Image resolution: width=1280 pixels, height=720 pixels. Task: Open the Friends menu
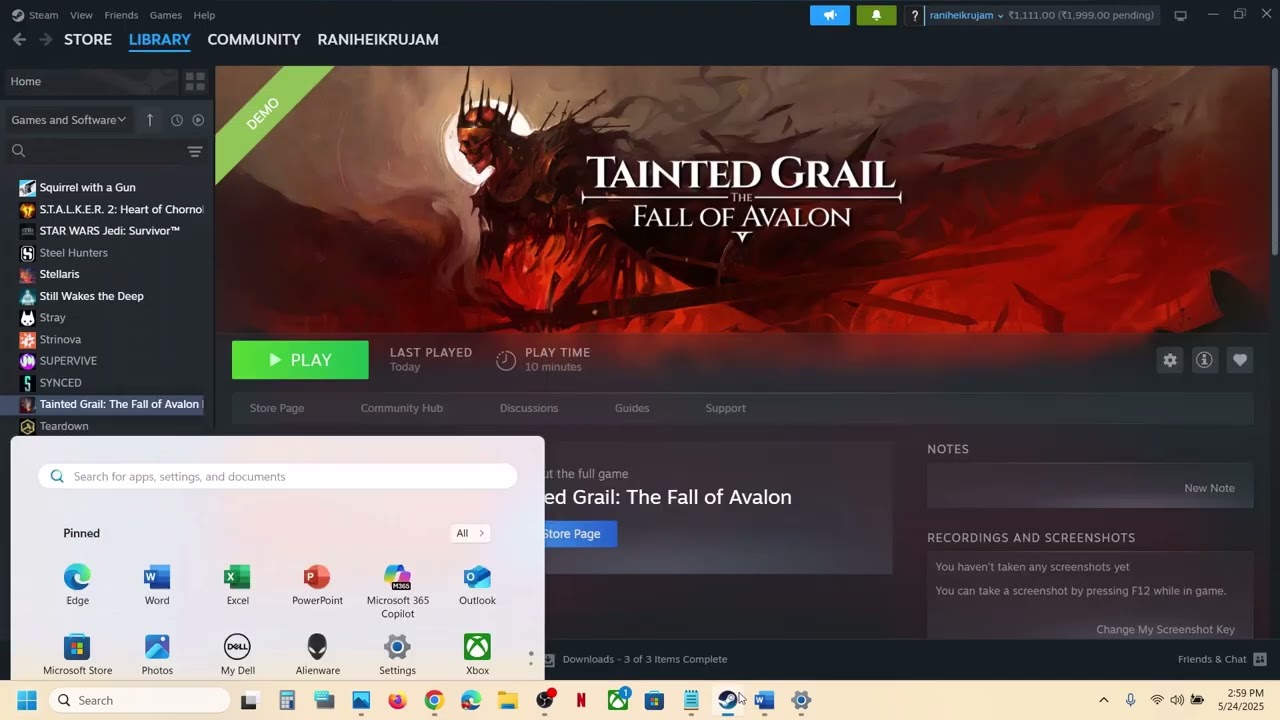coord(121,15)
